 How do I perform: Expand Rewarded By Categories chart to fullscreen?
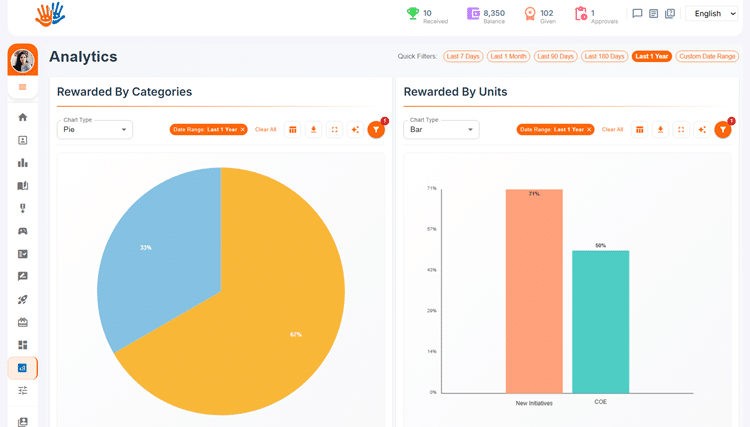pos(334,130)
